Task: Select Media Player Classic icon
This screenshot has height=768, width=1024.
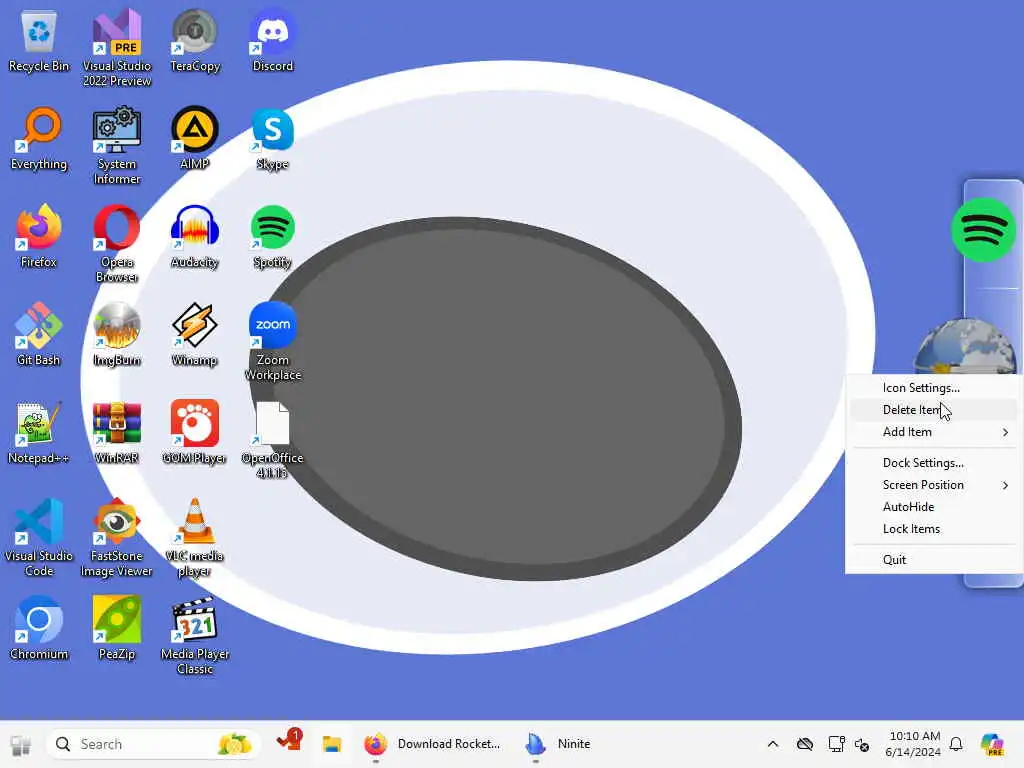Action: tap(195, 636)
